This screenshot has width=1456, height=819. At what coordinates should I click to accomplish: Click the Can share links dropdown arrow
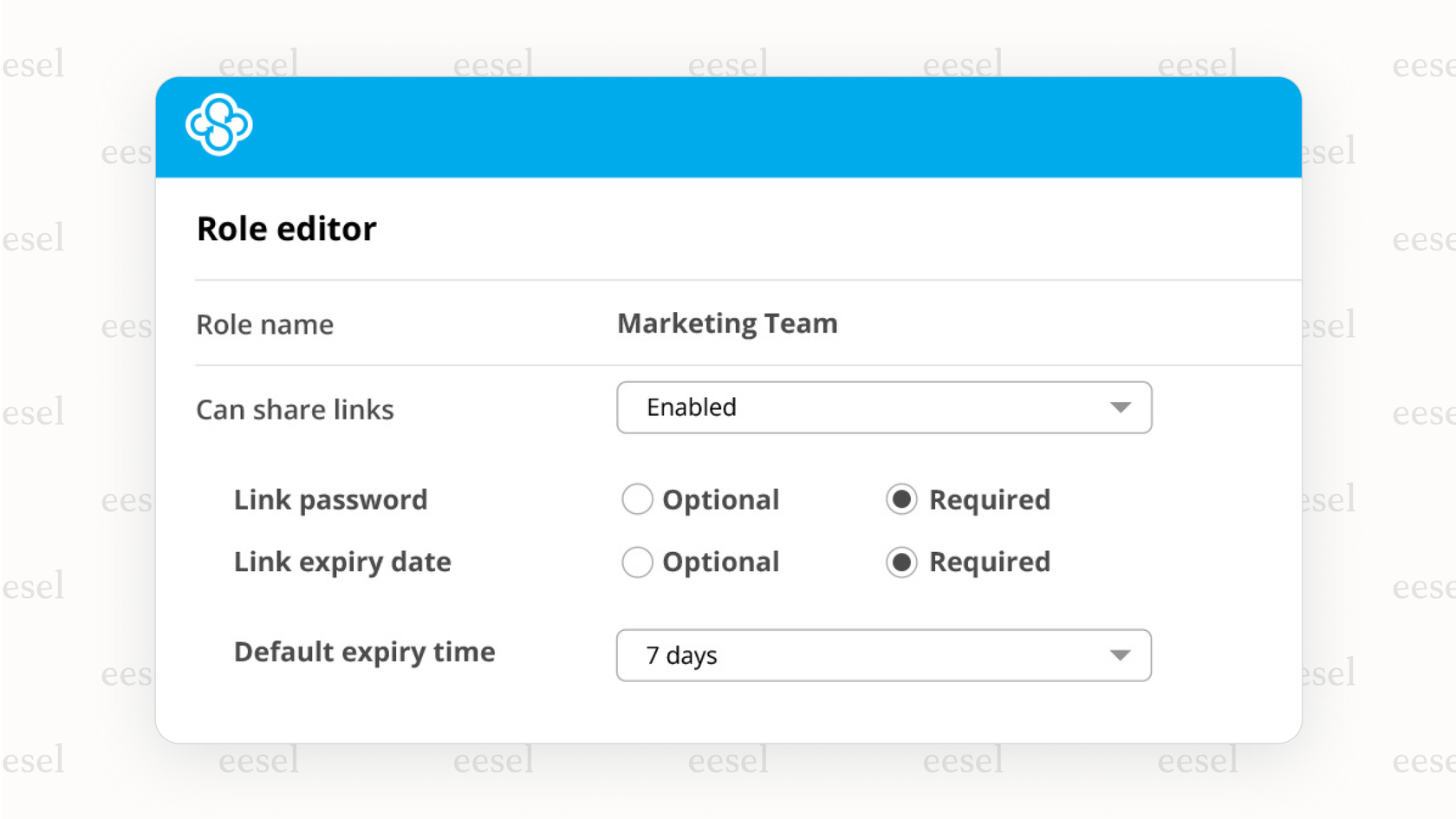coord(1122,407)
